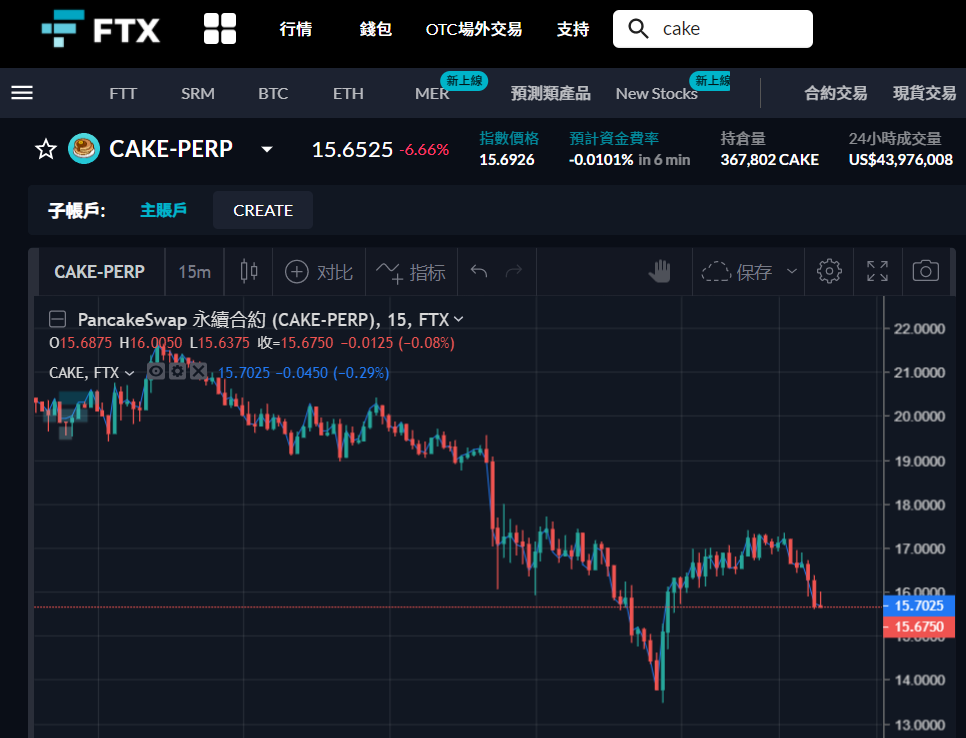
Task: Take a chart snapshot with camera icon
Action: 925,271
